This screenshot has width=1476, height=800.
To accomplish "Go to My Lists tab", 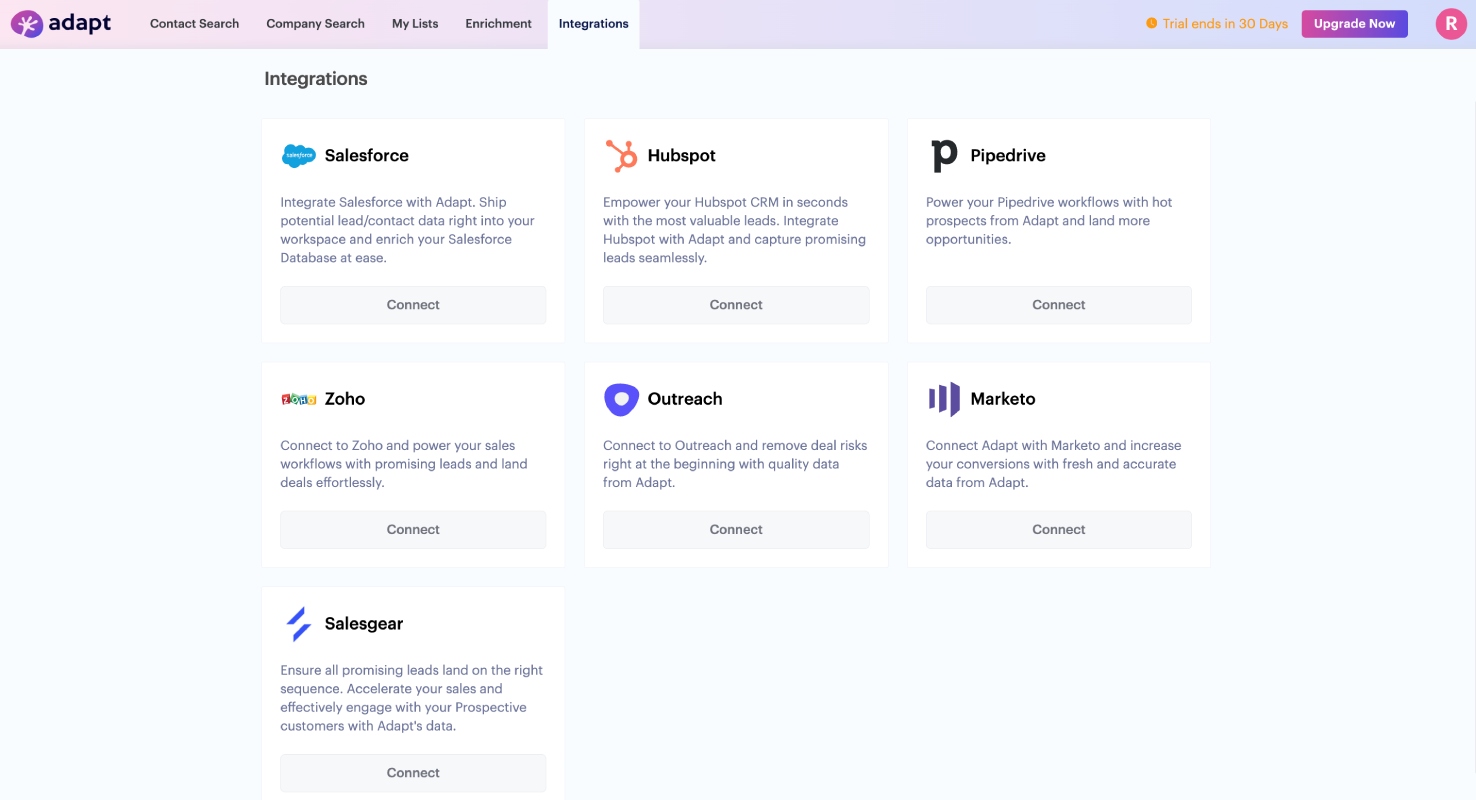I will (415, 24).
